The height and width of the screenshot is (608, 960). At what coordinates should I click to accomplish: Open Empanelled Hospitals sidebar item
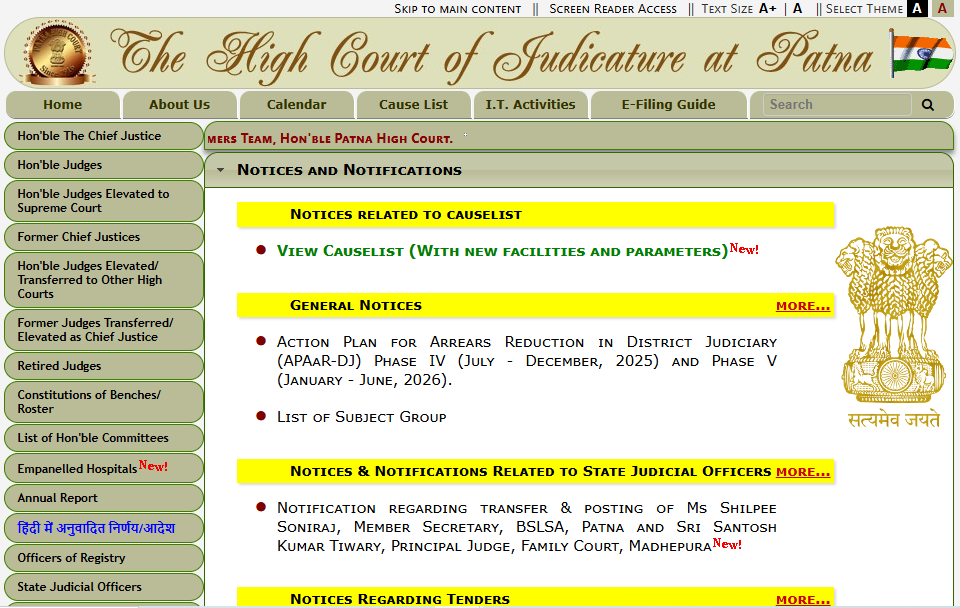point(103,468)
